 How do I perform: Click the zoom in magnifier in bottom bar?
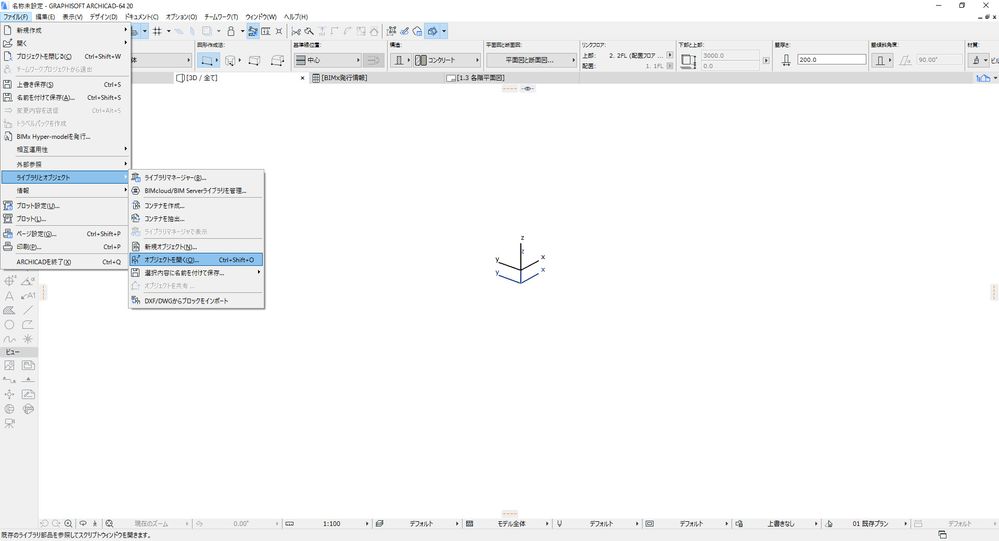68,524
